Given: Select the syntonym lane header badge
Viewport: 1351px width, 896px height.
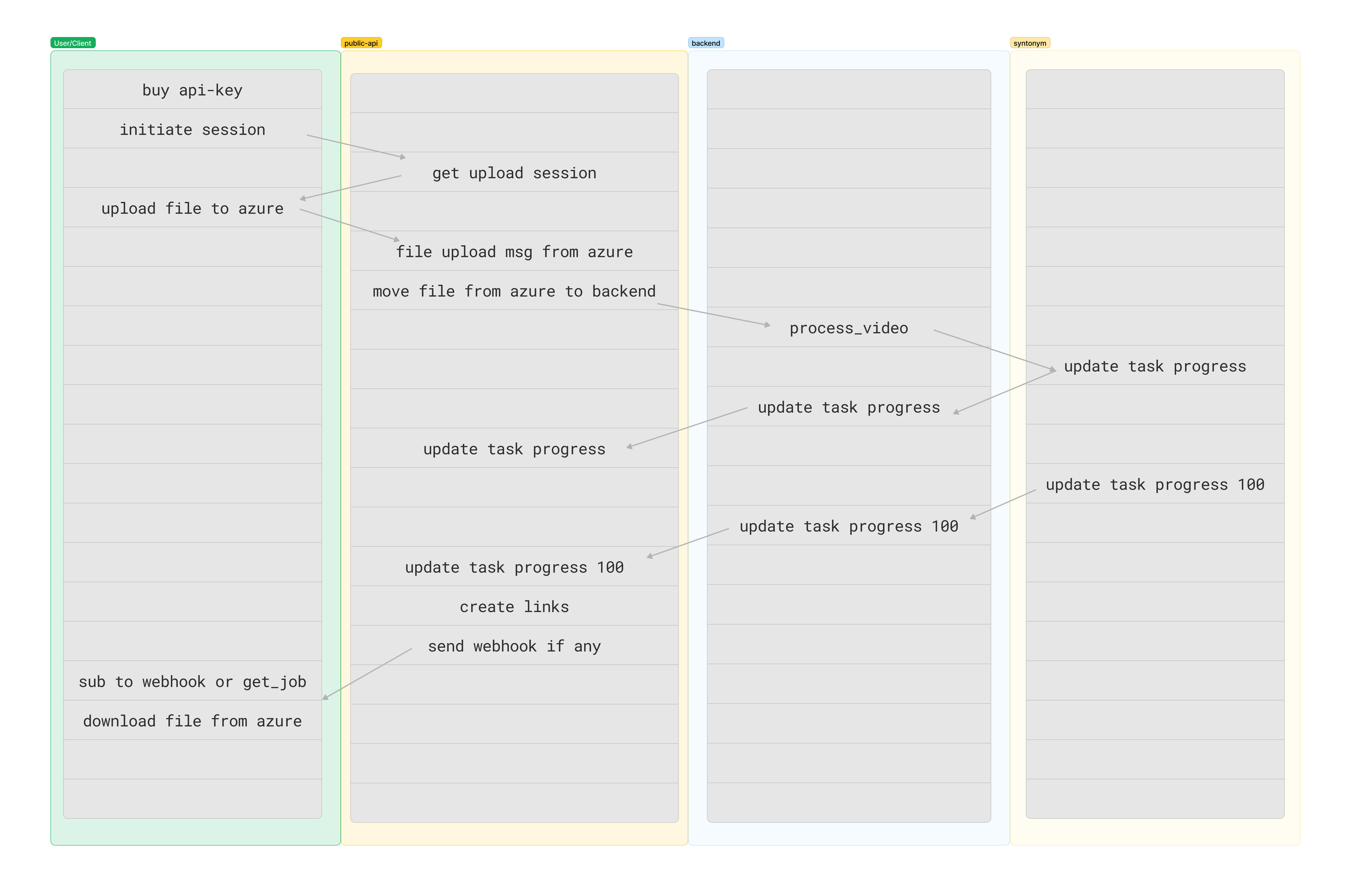Looking at the screenshot, I should coord(1030,42).
